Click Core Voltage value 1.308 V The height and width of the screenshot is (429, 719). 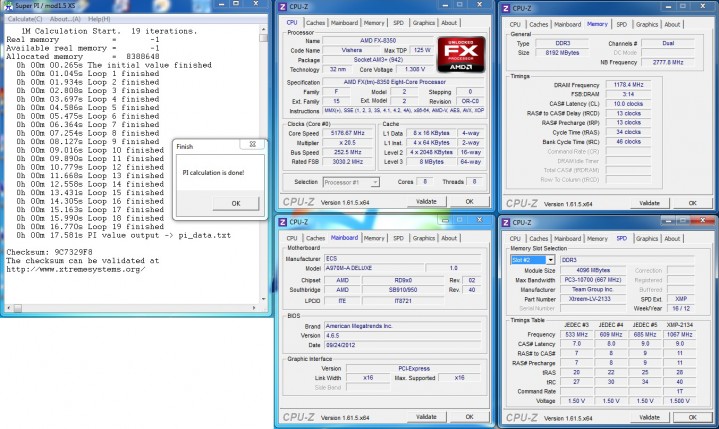(x=415, y=70)
